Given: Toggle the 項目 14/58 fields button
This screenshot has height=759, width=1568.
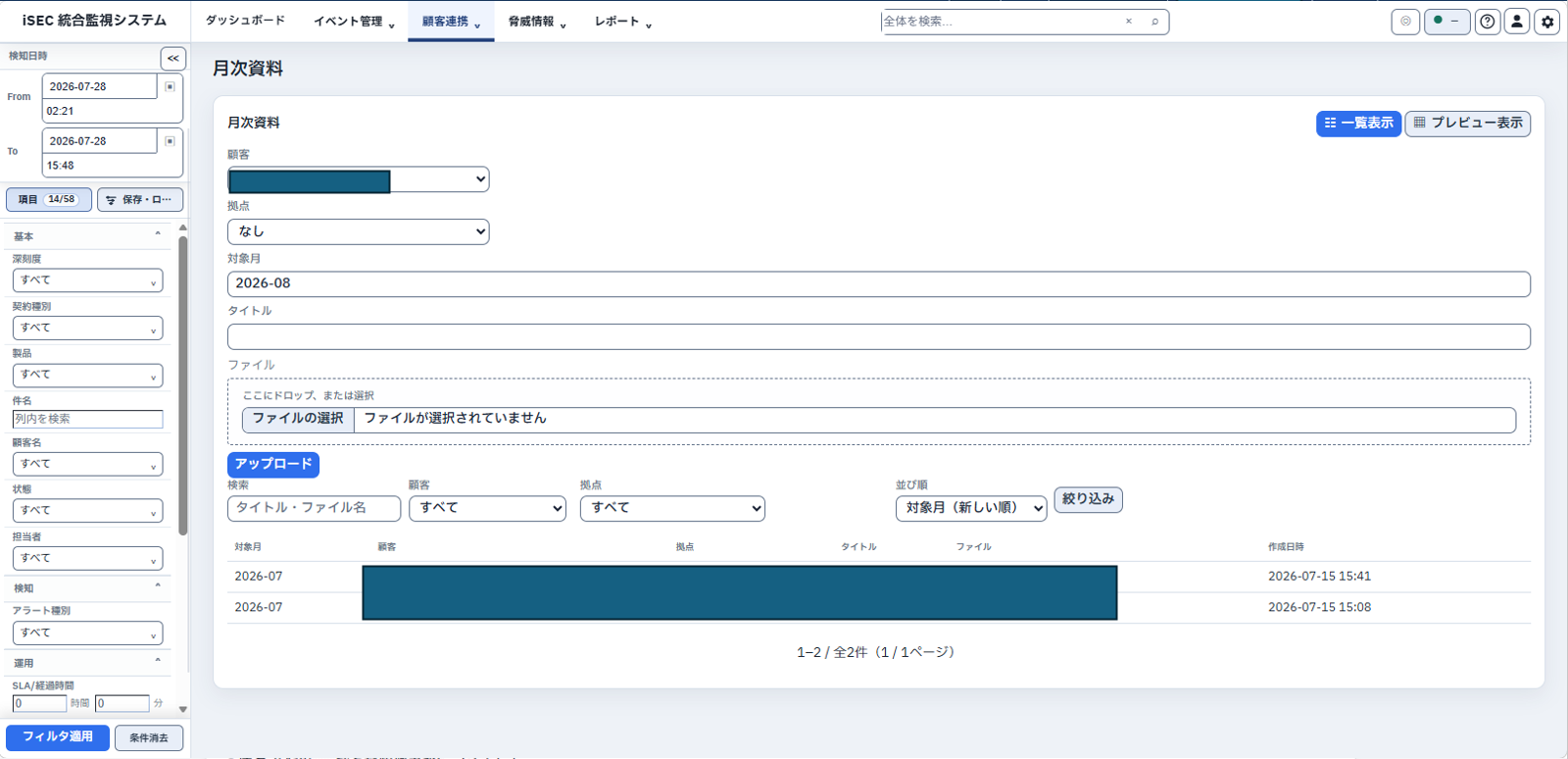Looking at the screenshot, I should [x=49, y=200].
